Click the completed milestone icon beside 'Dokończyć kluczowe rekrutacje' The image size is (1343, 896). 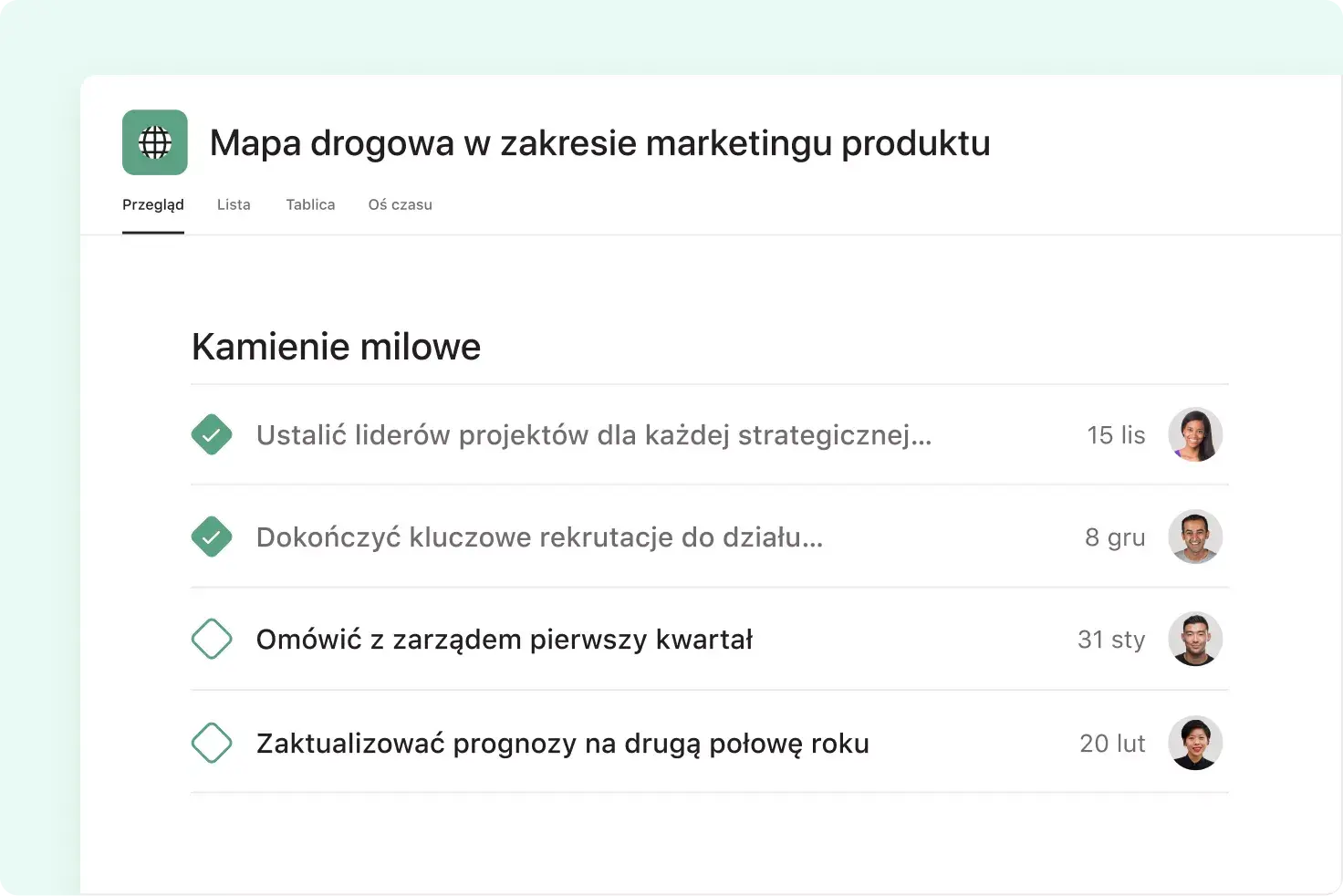point(212,537)
